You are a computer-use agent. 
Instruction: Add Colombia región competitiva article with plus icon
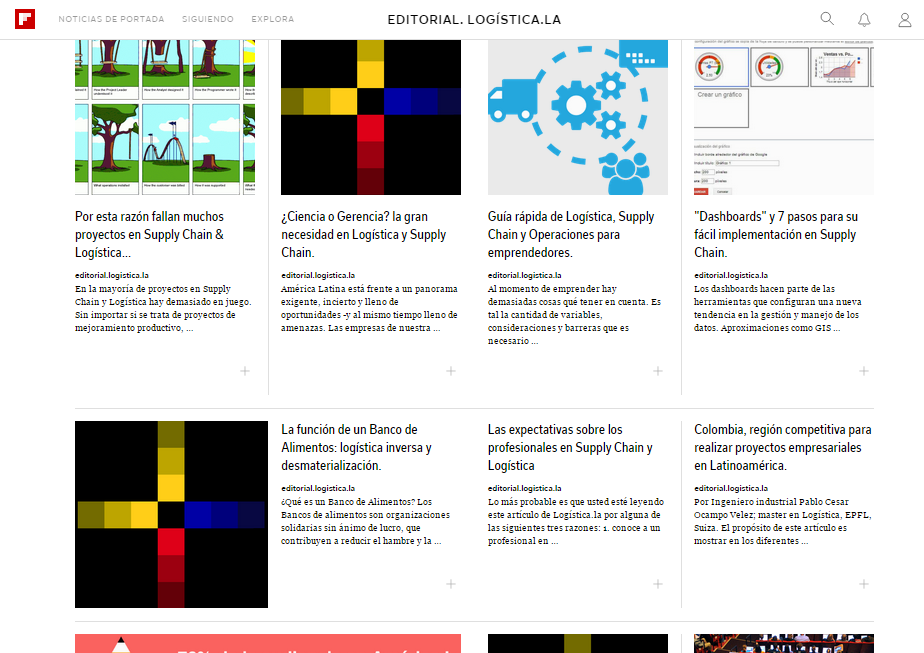click(x=864, y=584)
